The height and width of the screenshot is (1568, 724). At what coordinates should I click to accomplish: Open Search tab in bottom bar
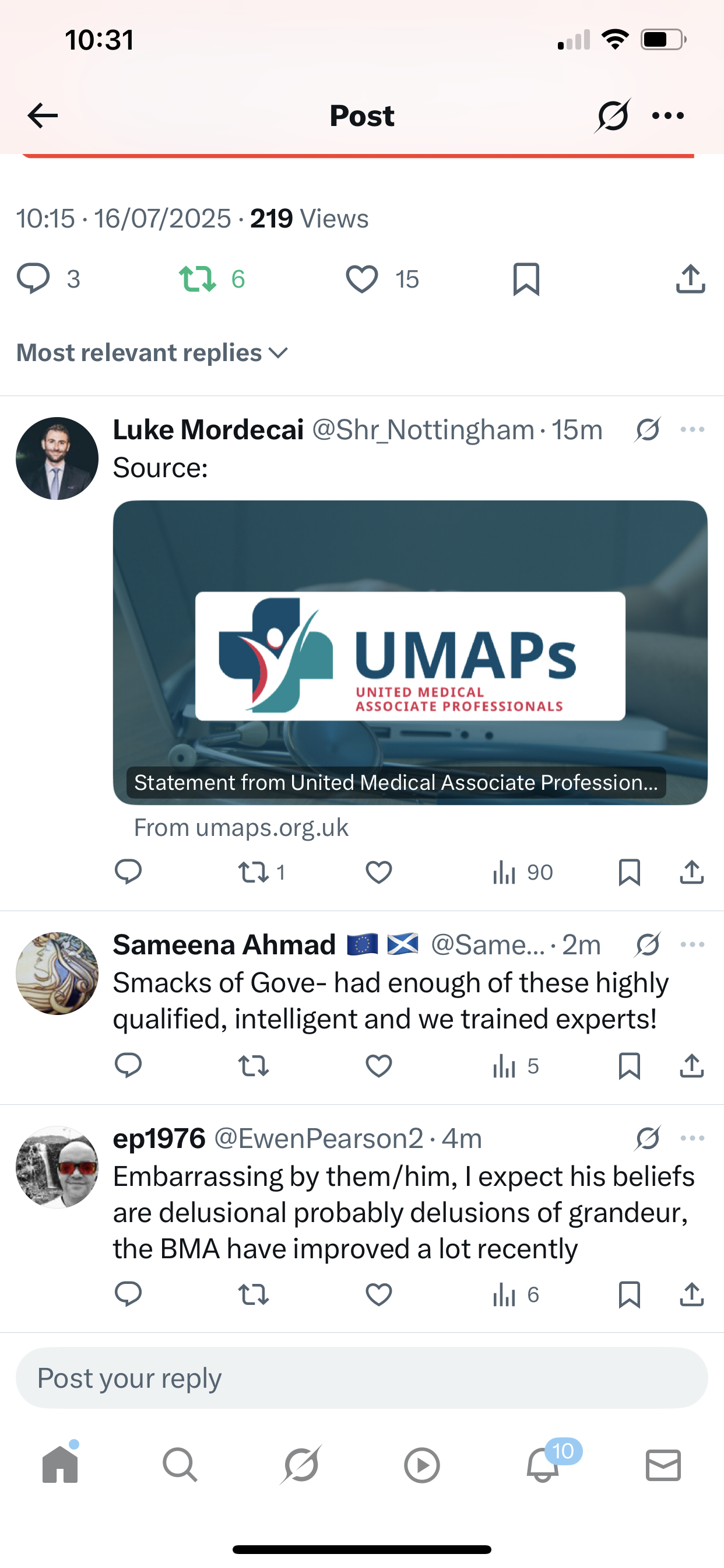[x=180, y=1465]
